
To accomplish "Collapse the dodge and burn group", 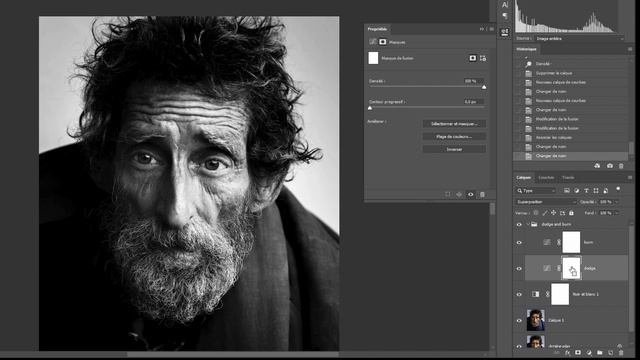I will tap(528, 224).
